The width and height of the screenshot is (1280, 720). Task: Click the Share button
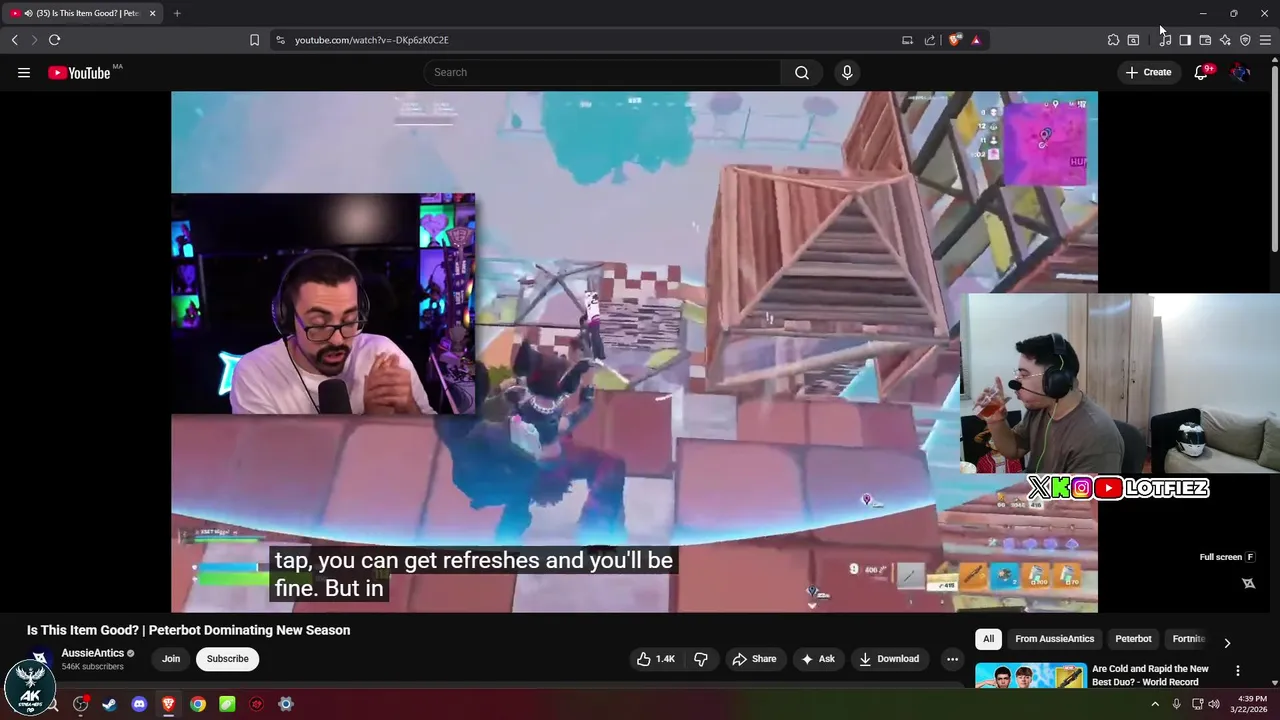click(754, 659)
